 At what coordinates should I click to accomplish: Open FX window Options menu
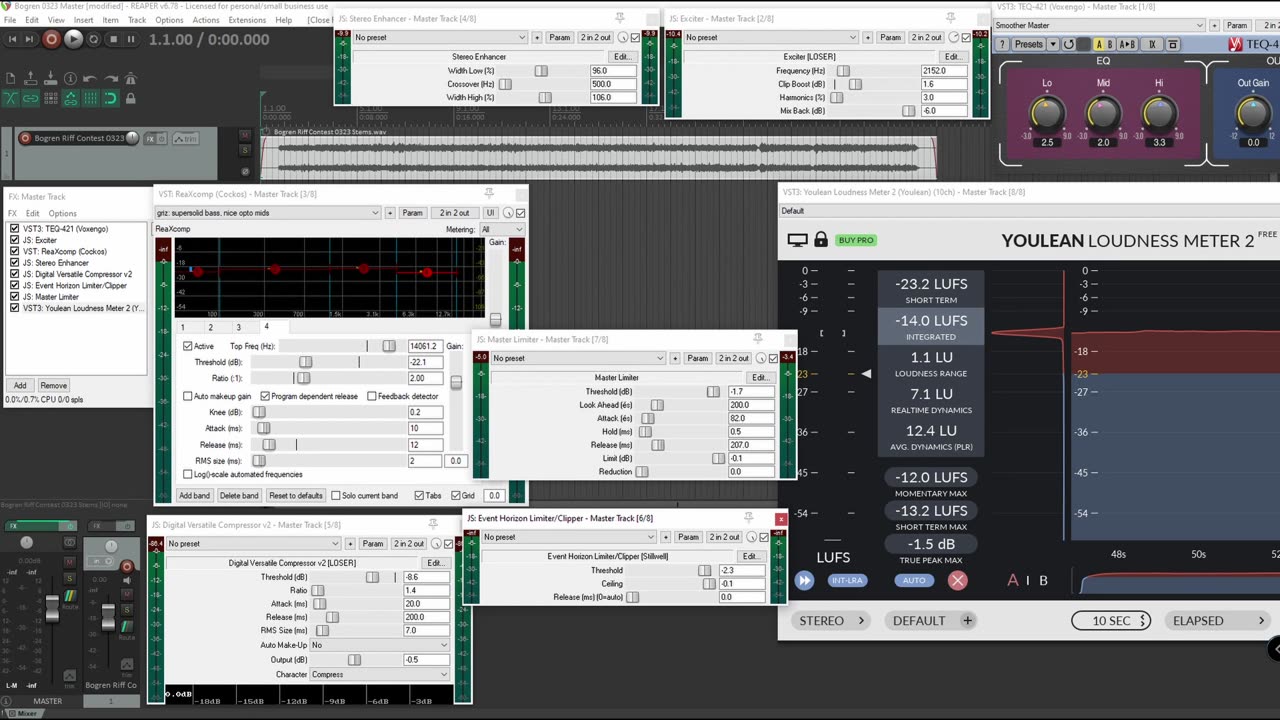point(62,213)
